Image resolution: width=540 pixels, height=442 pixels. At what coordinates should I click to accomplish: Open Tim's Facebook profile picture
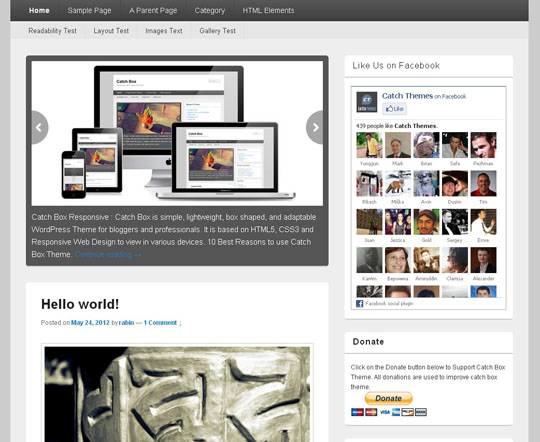click(484, 183)
